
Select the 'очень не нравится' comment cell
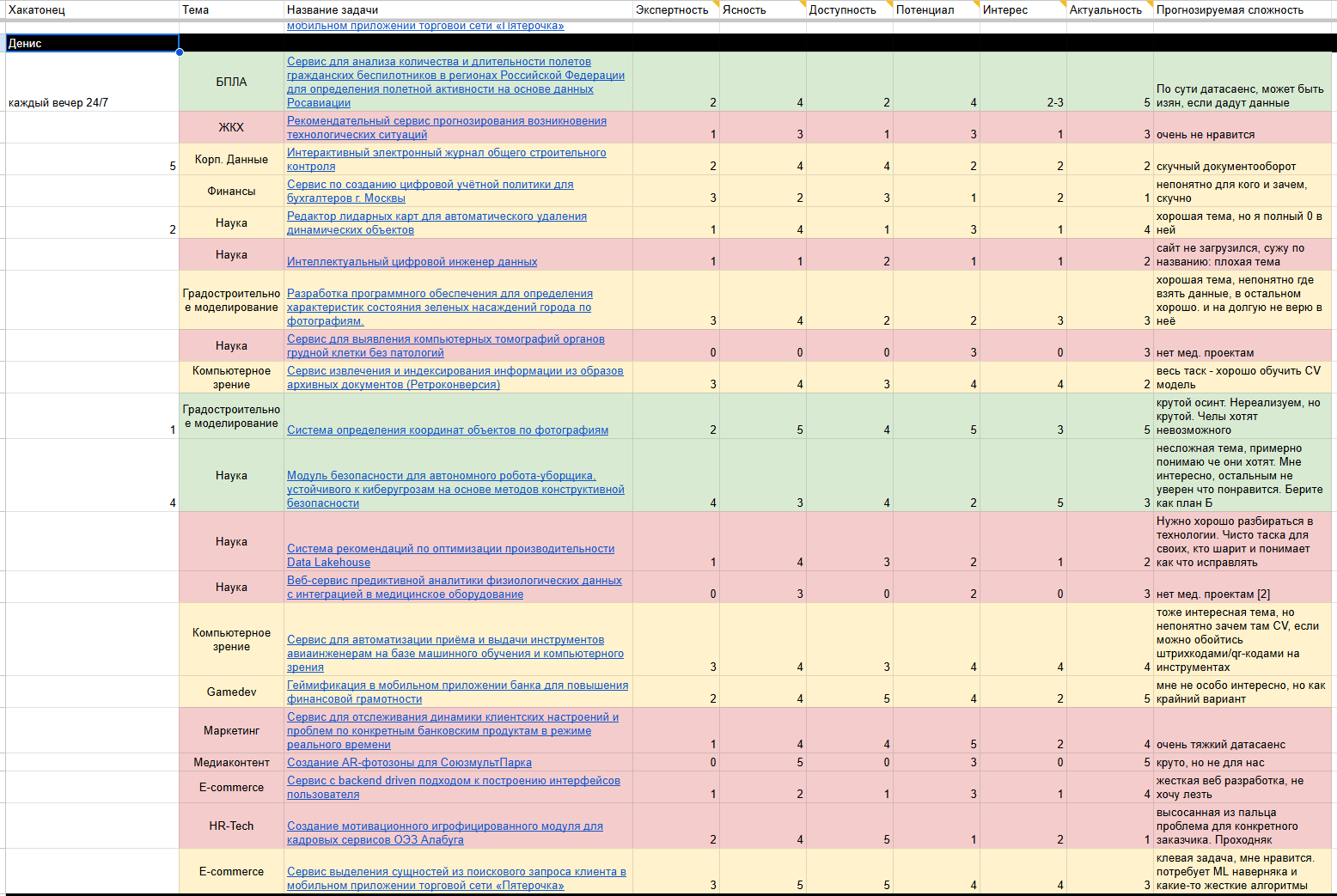(x=1242, y=127)
